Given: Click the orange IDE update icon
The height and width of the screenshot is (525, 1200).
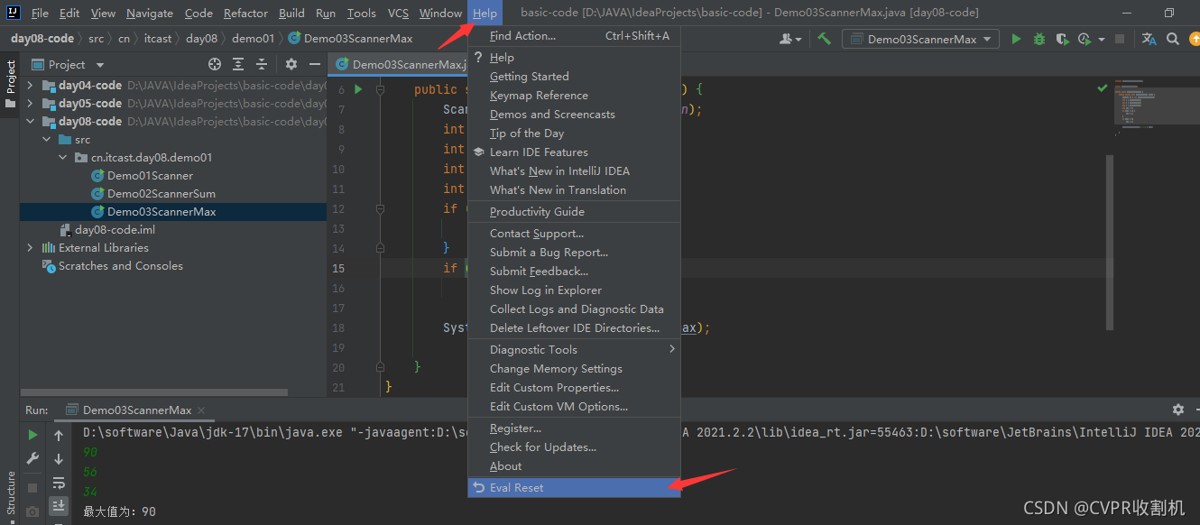Looking at the screenshot, I should coord(1194,39).
